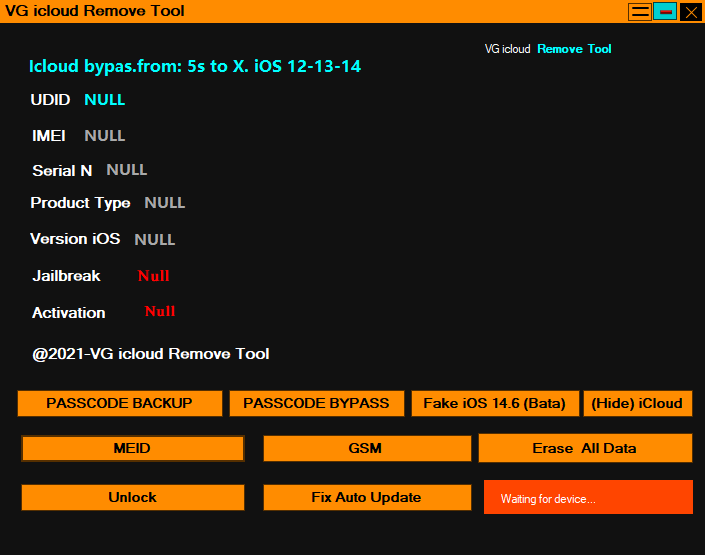Click the Serial N NULL value
Screen dimensions: 705x555
pos(127,170)
